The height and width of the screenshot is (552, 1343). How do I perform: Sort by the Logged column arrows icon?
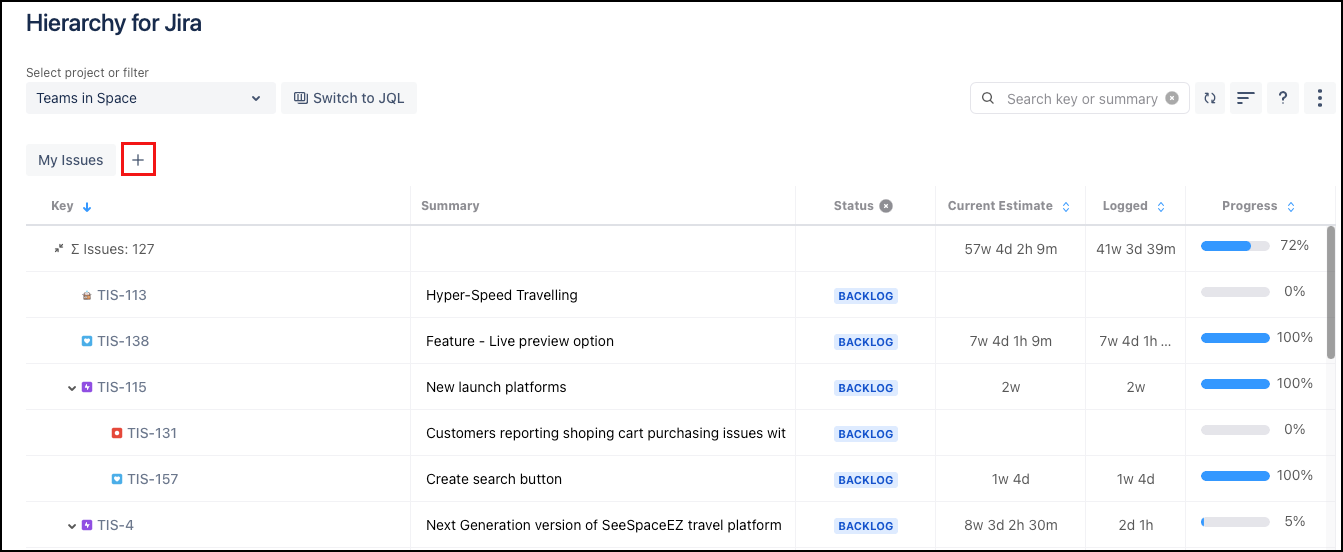(1161, 207)
